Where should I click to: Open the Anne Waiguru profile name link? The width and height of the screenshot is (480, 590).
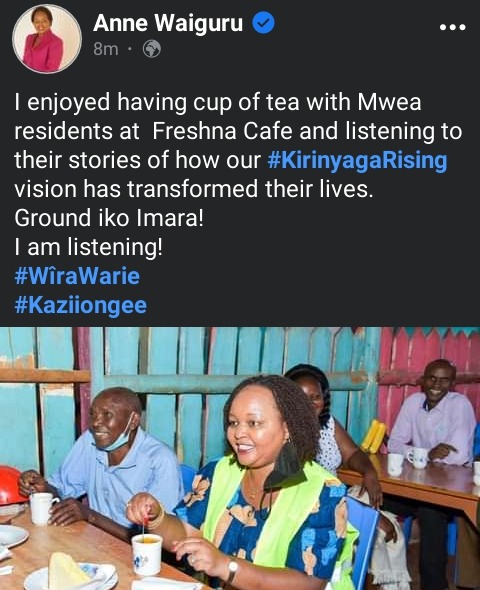[168, 23]
